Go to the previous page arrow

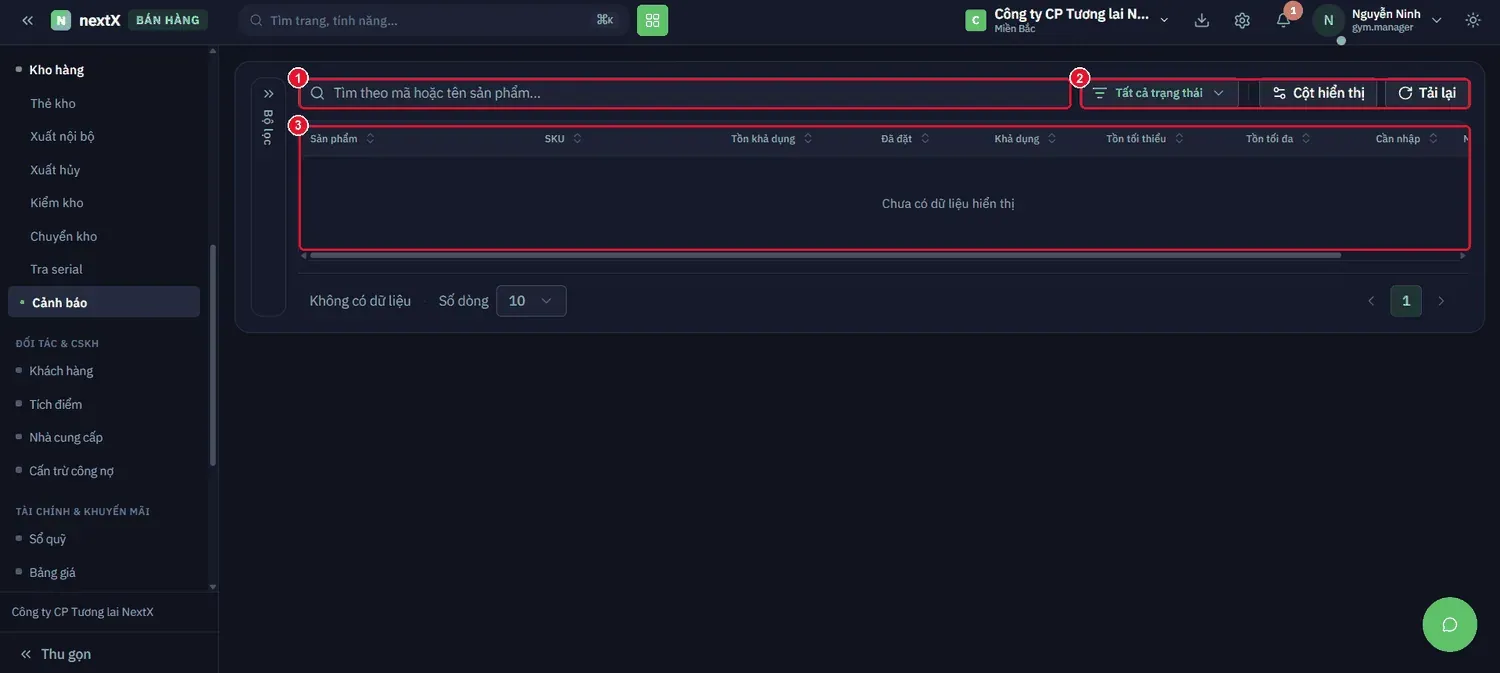(1371, 301)
